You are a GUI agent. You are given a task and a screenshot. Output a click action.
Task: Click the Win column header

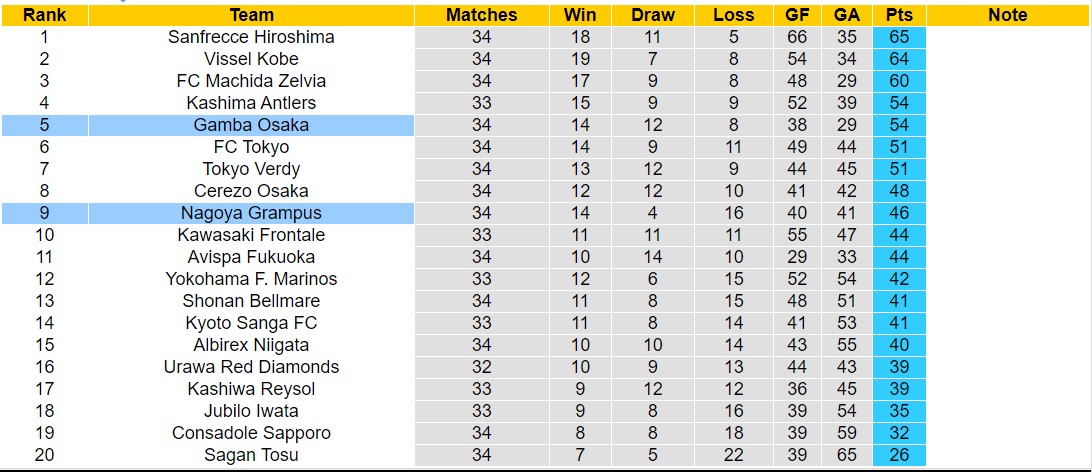[x=580, y=15]
